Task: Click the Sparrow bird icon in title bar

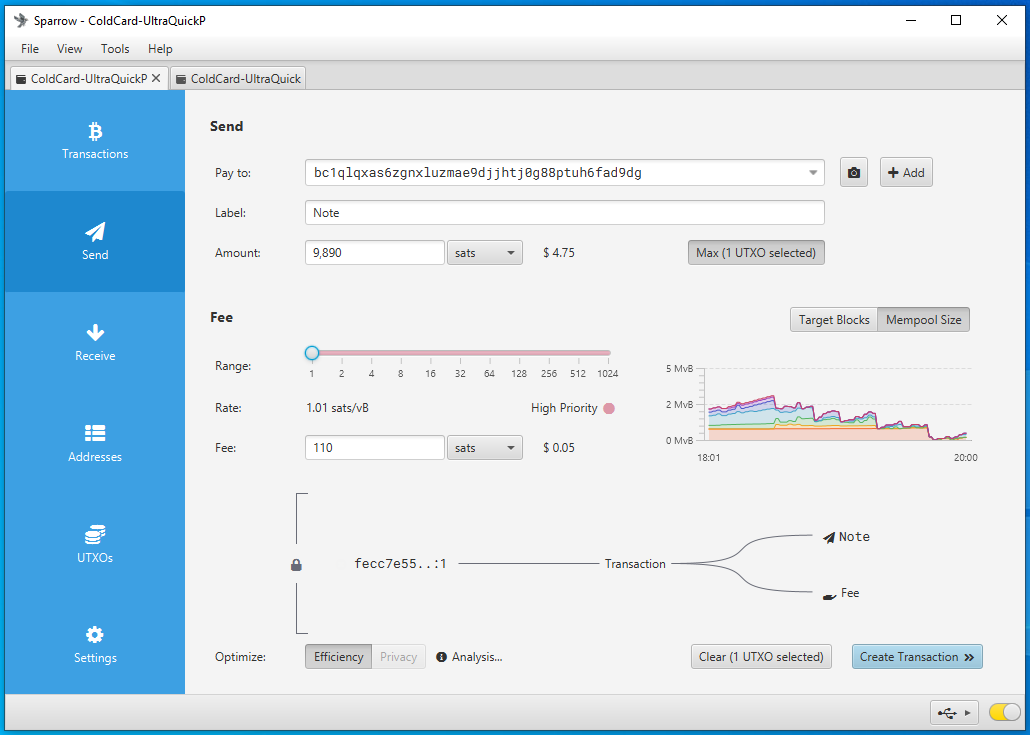Action: [x=21, y=20]
